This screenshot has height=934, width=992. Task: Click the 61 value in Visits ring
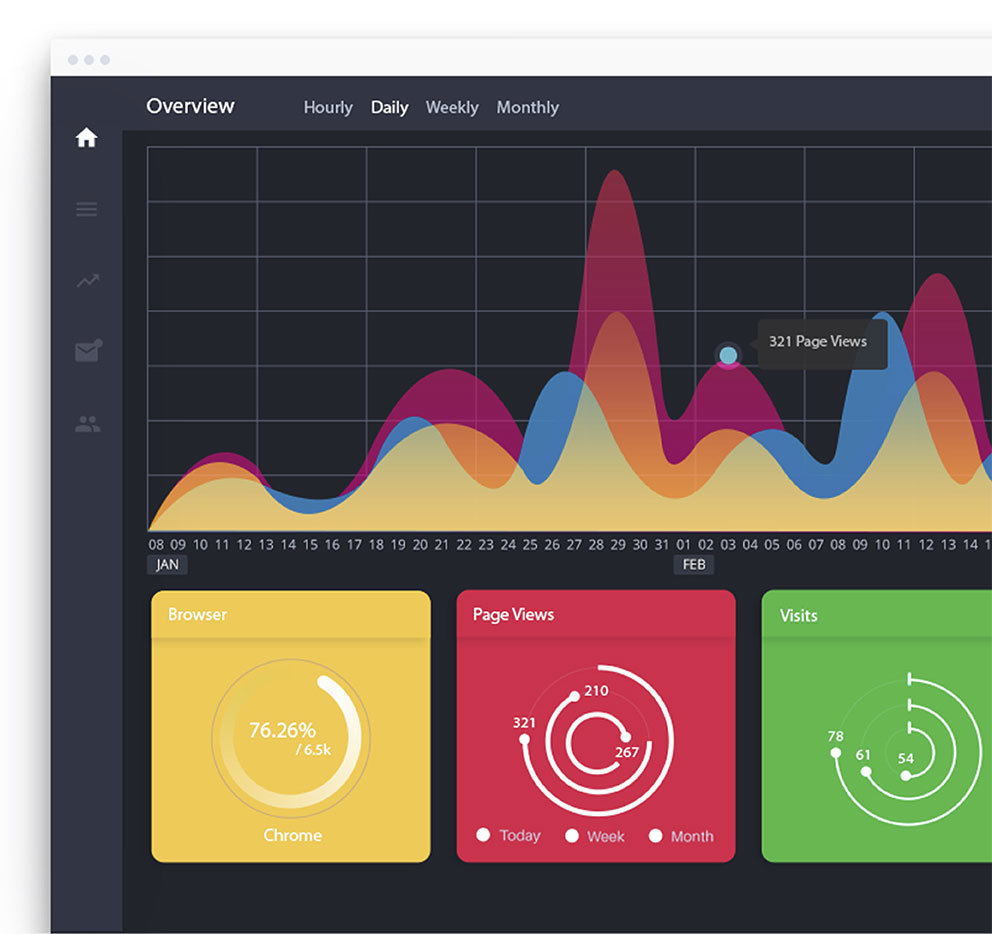click(863, 754)
